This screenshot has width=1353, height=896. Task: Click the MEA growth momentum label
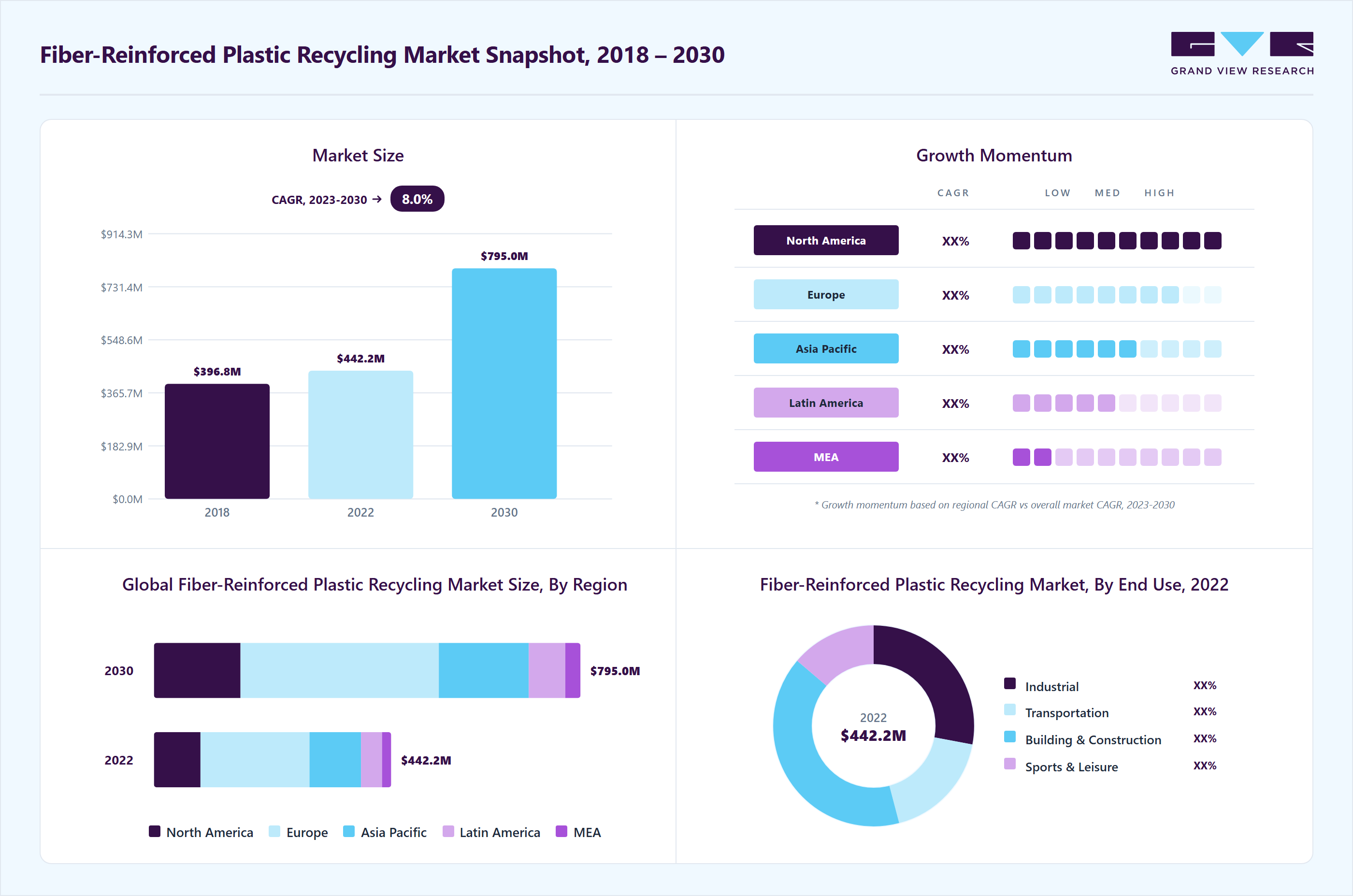pos(826,457)
